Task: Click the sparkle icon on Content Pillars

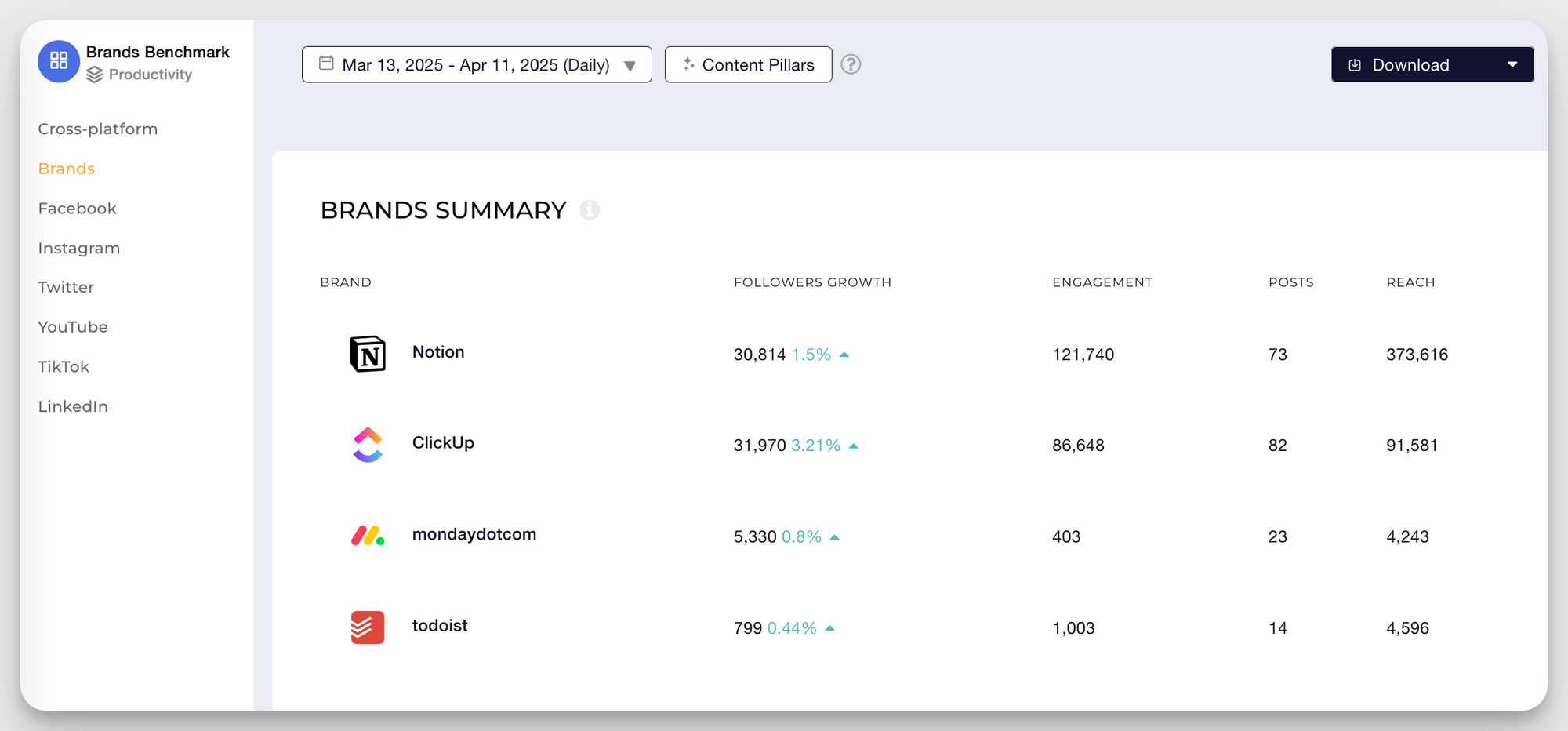Action: coord(688,64)
